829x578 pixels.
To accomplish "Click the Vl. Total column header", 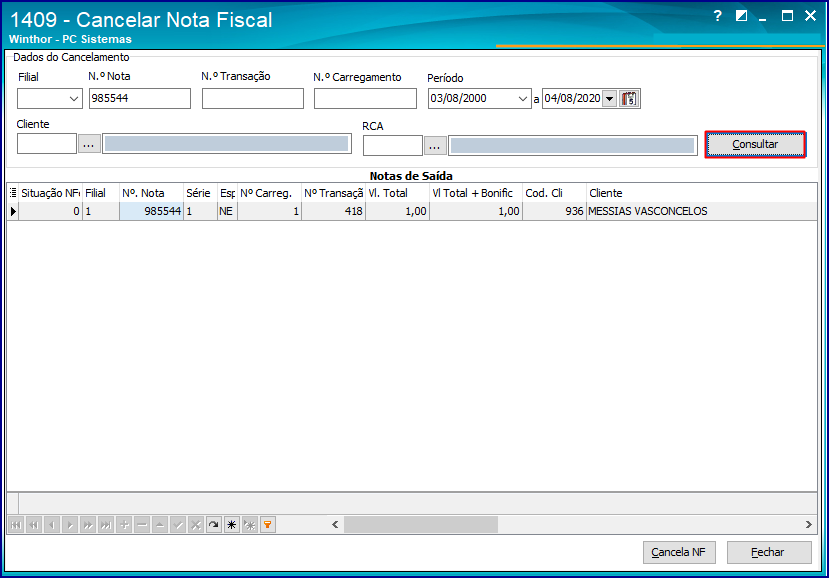I will tap(397, 193).
